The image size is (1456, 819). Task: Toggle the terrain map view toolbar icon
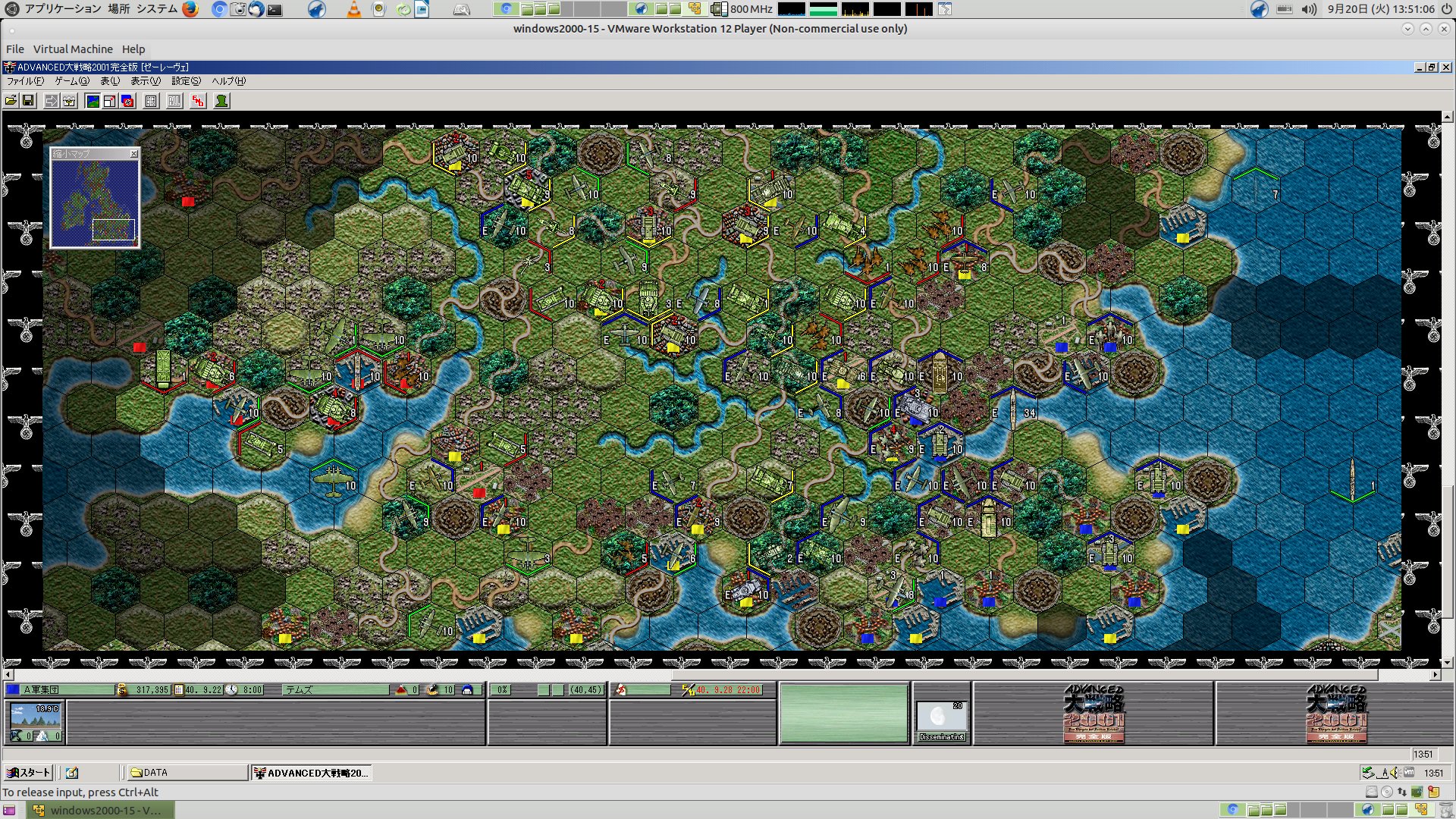(93, 101)
